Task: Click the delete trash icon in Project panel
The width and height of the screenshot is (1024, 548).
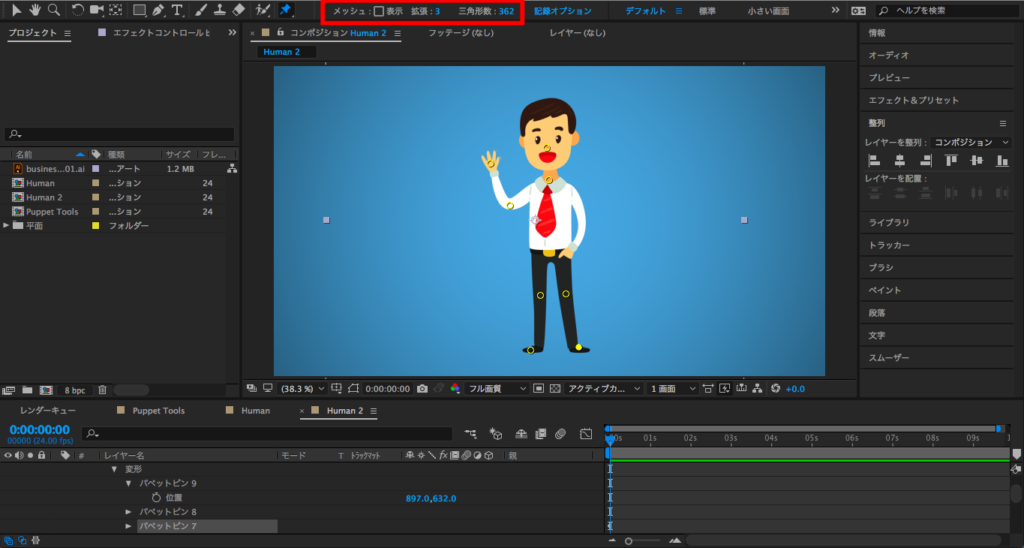Action: pyautogui.click(x=102, y=390)
